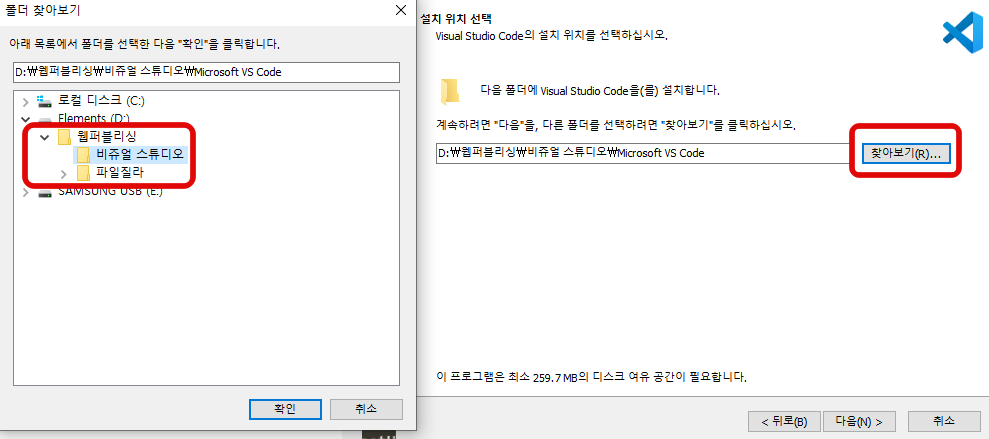Collapse the Elements (D:) drive arrow
This screenshot has height=439, width=989.
click(x=25, y=119)
